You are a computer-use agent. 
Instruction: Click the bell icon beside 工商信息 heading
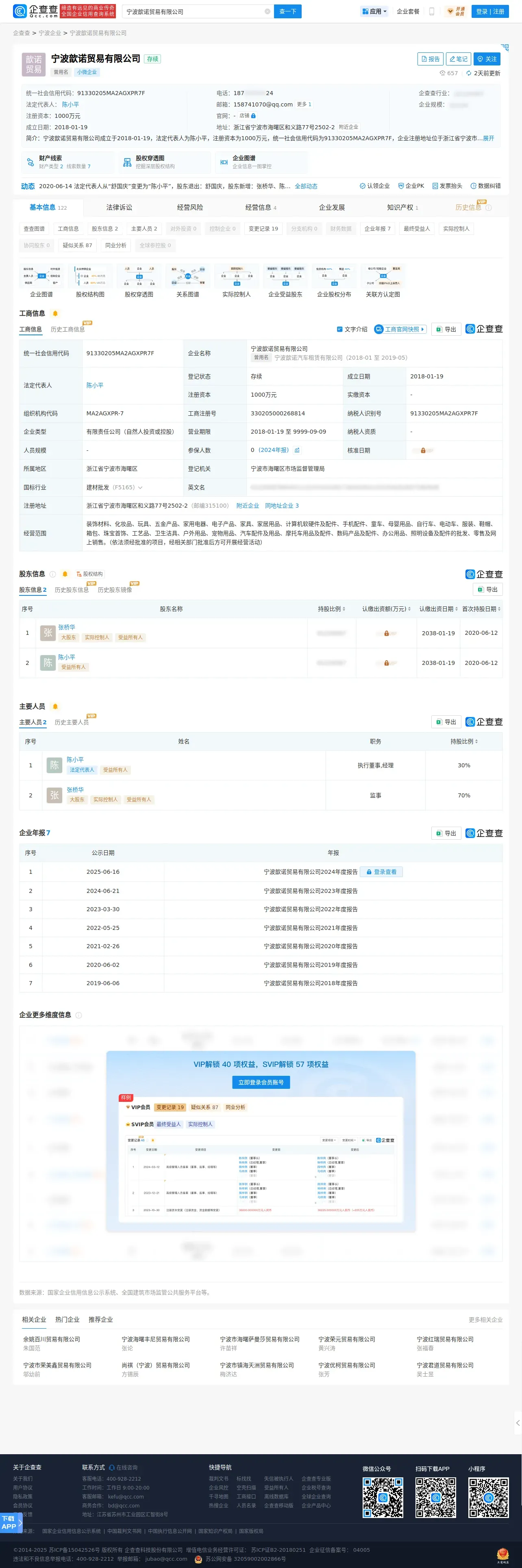click(55, 313)
